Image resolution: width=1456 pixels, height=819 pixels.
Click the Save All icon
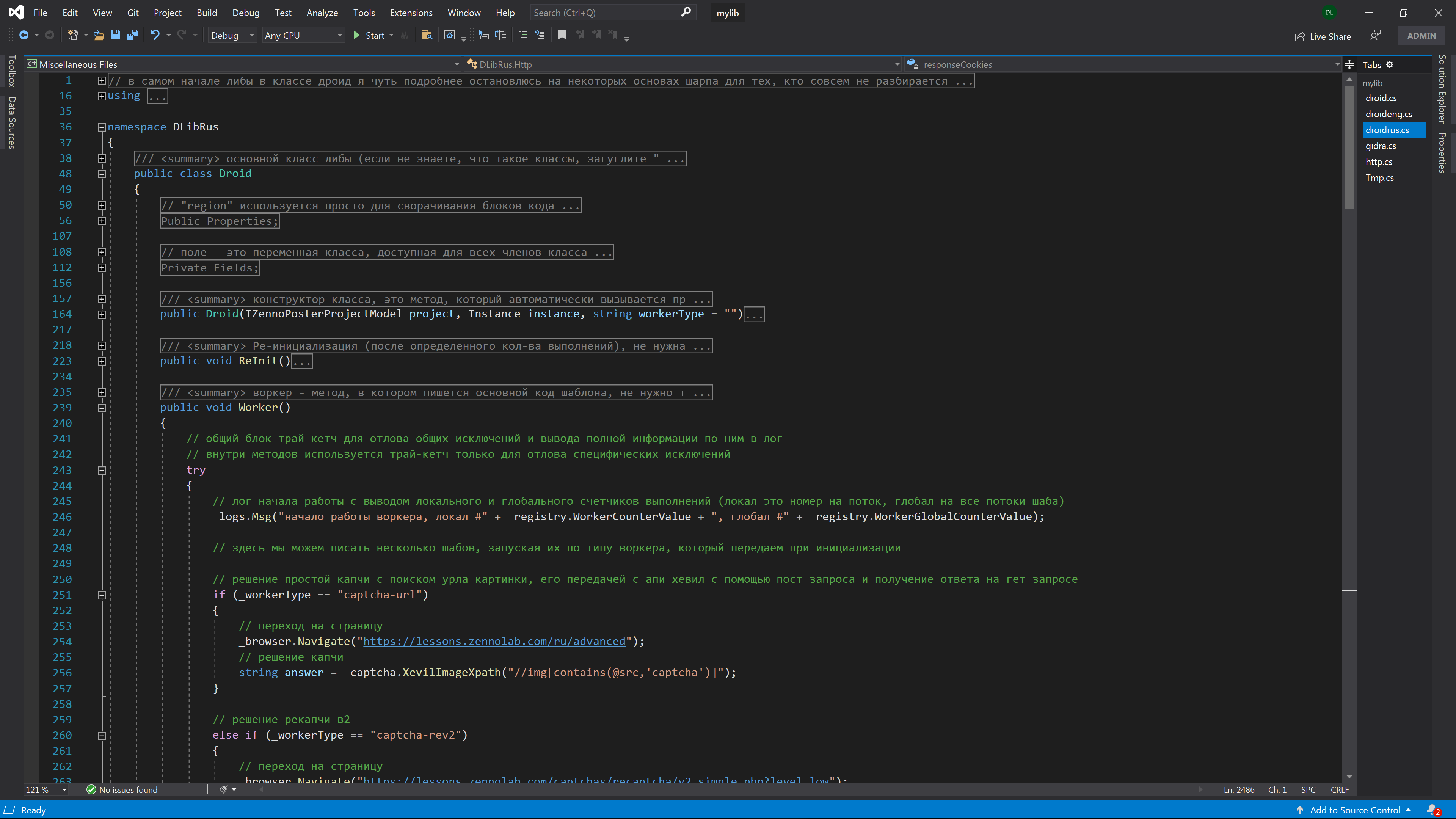pyautogui.click(x=132, y=35)
